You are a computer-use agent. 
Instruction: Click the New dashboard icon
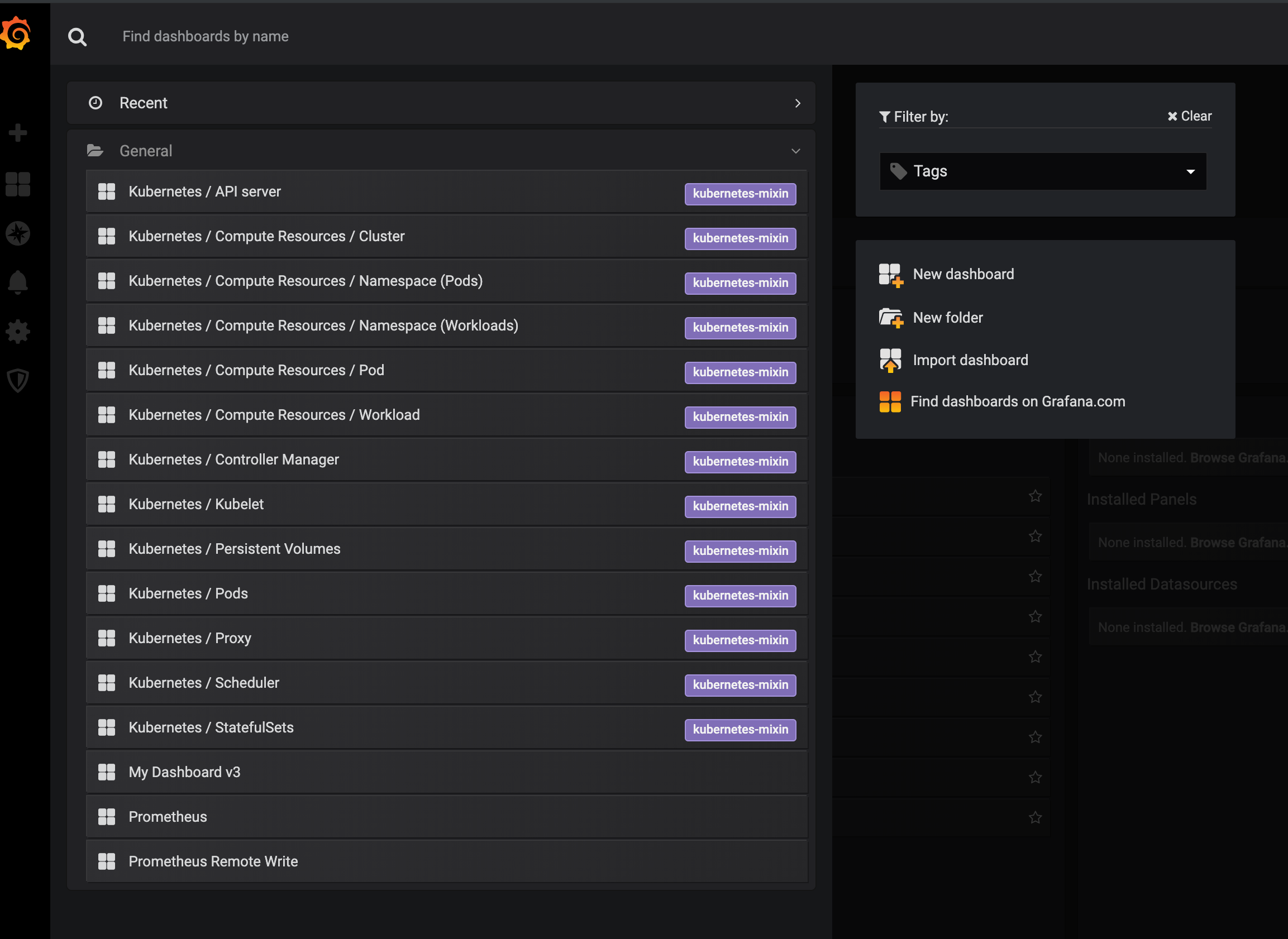click(x=890, y=275)
